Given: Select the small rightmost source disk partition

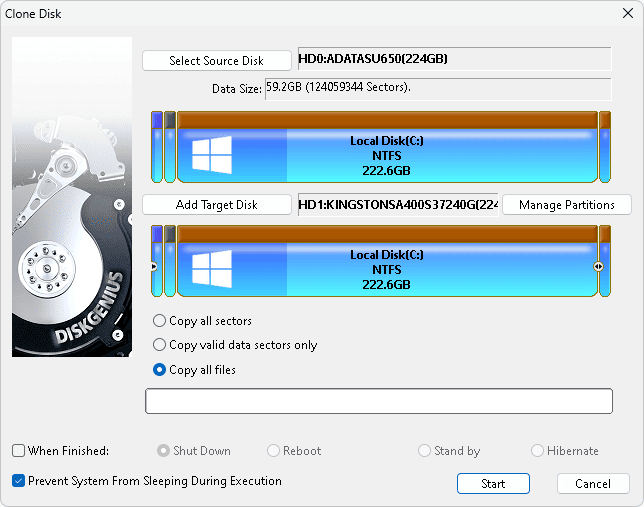Looking at the screenshot, I should click(604, 147).
